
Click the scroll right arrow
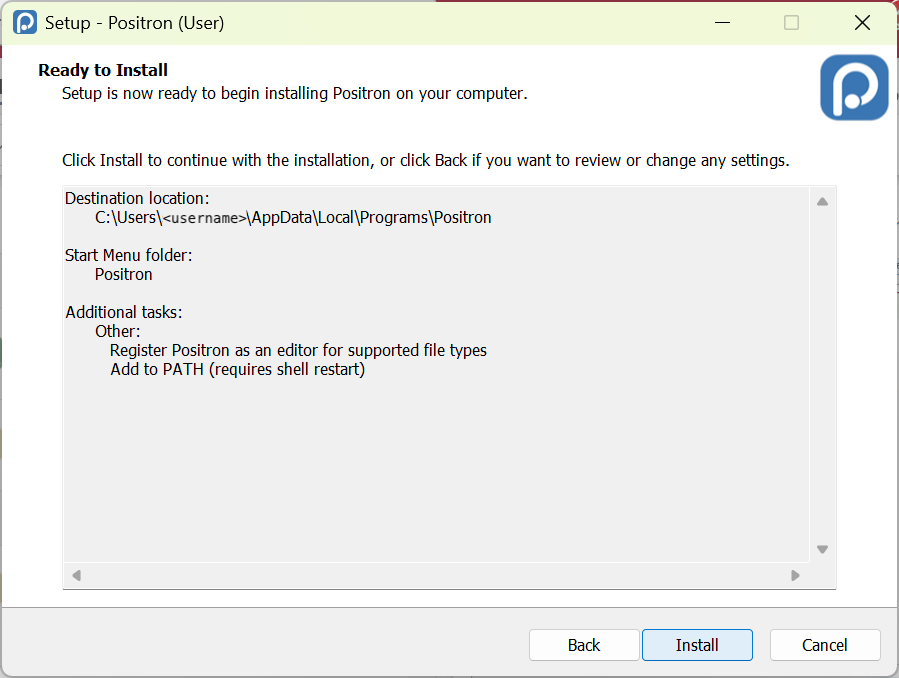pyautogui.click(x=795, y=575)
